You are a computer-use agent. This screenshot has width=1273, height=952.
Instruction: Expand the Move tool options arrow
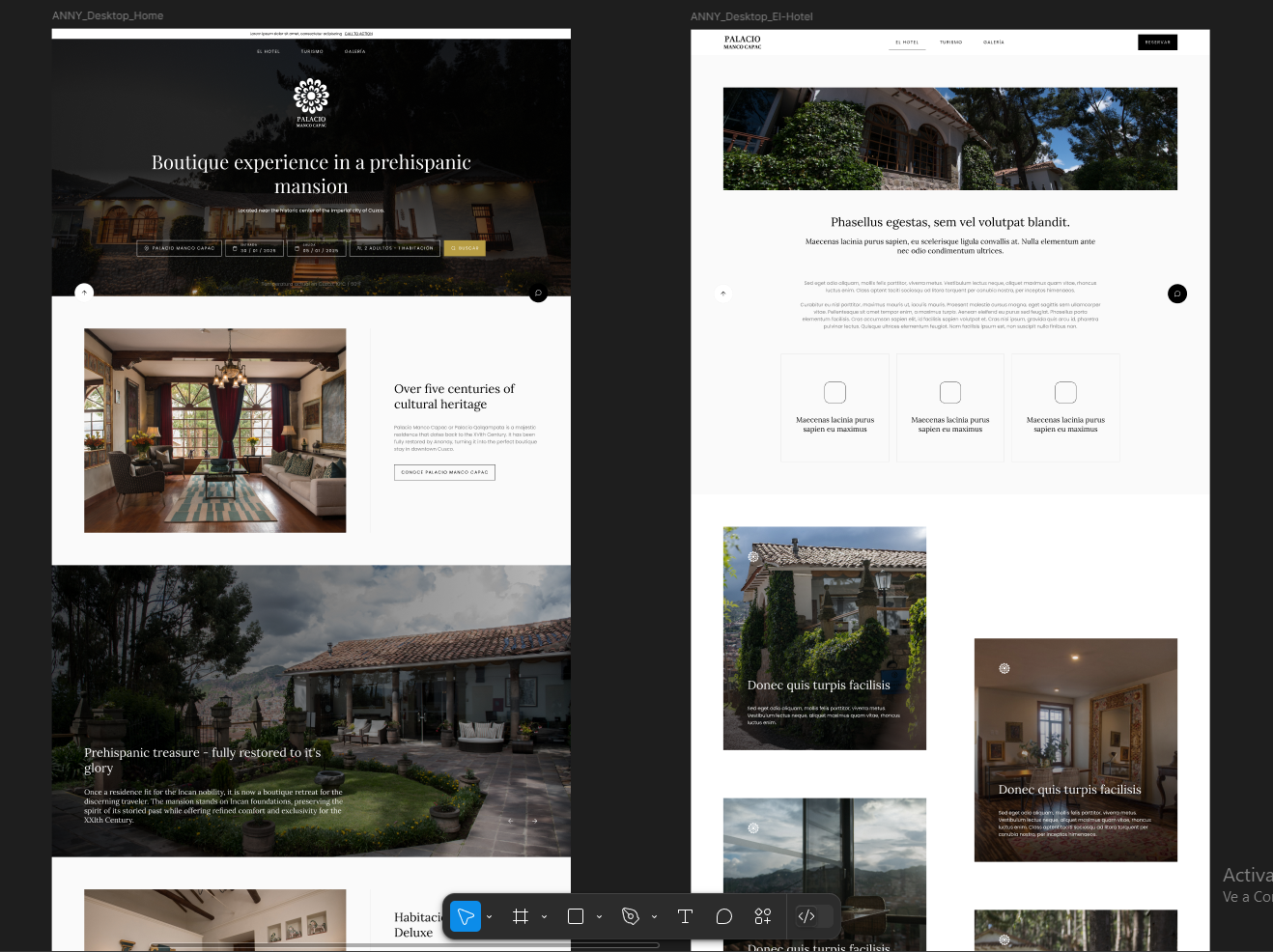pyautogui.click(x=490, y=916)
